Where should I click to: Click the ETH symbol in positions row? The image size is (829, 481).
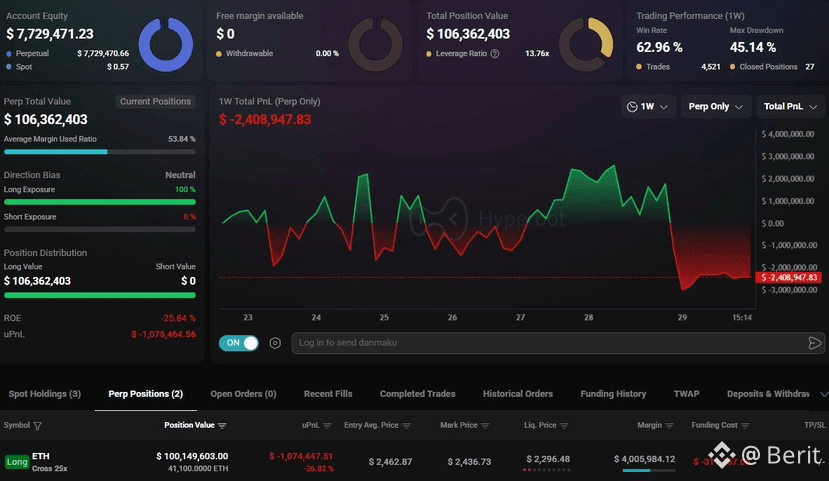point(41,456)
